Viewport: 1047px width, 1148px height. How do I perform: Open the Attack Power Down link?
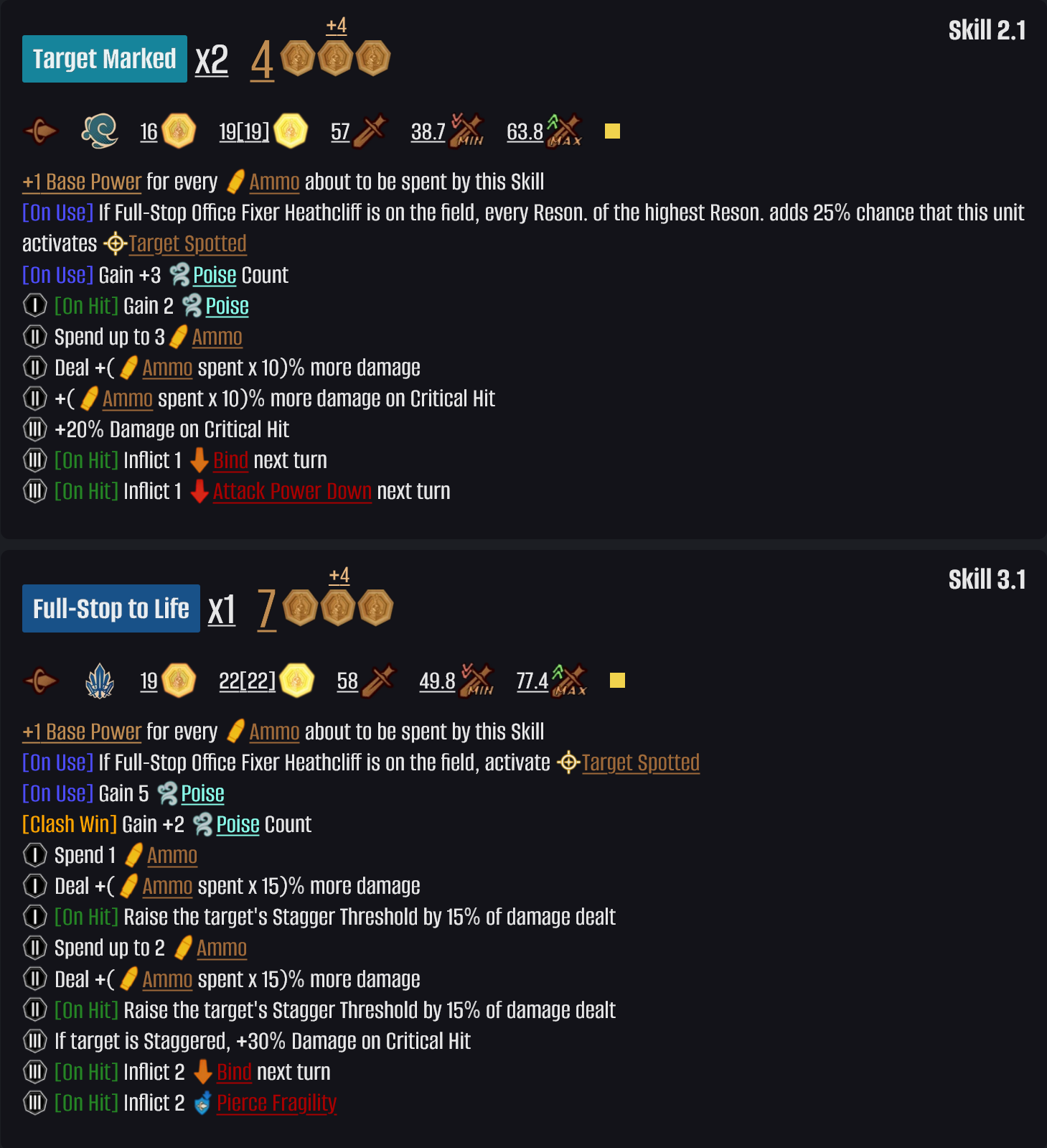click(292, 491)
